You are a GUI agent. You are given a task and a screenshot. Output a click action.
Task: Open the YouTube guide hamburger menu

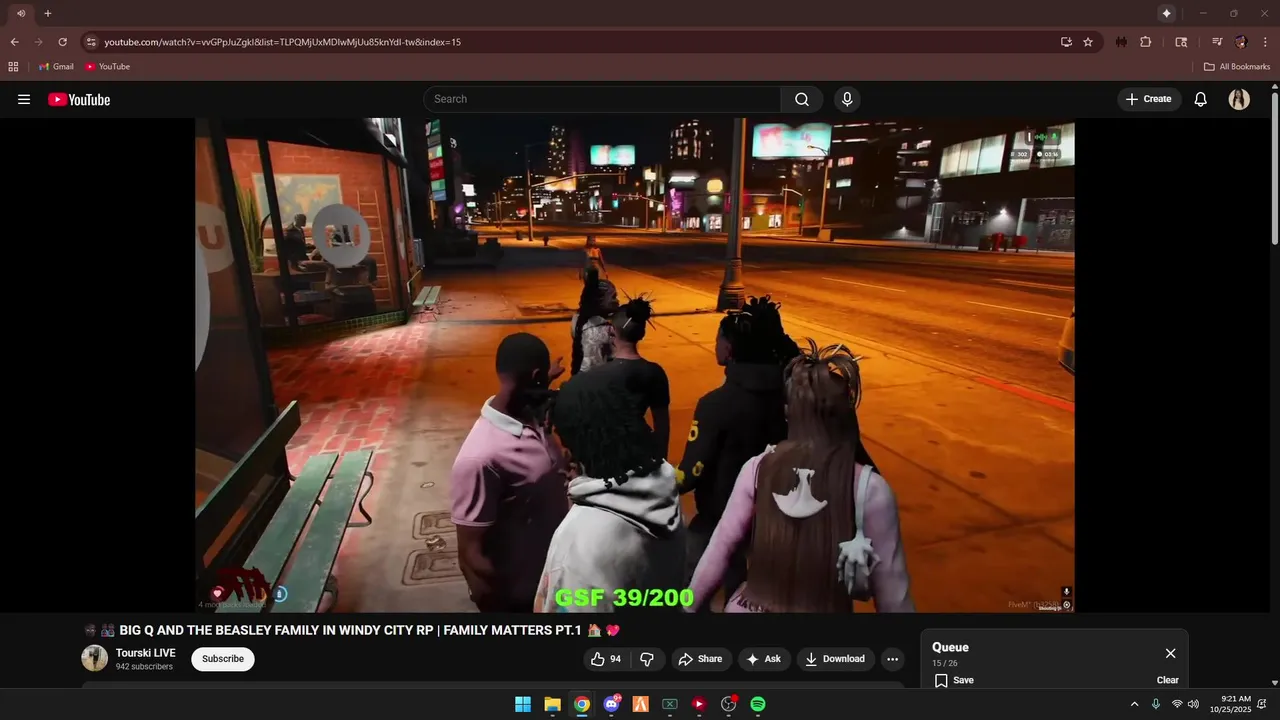[x=24, y=99]
